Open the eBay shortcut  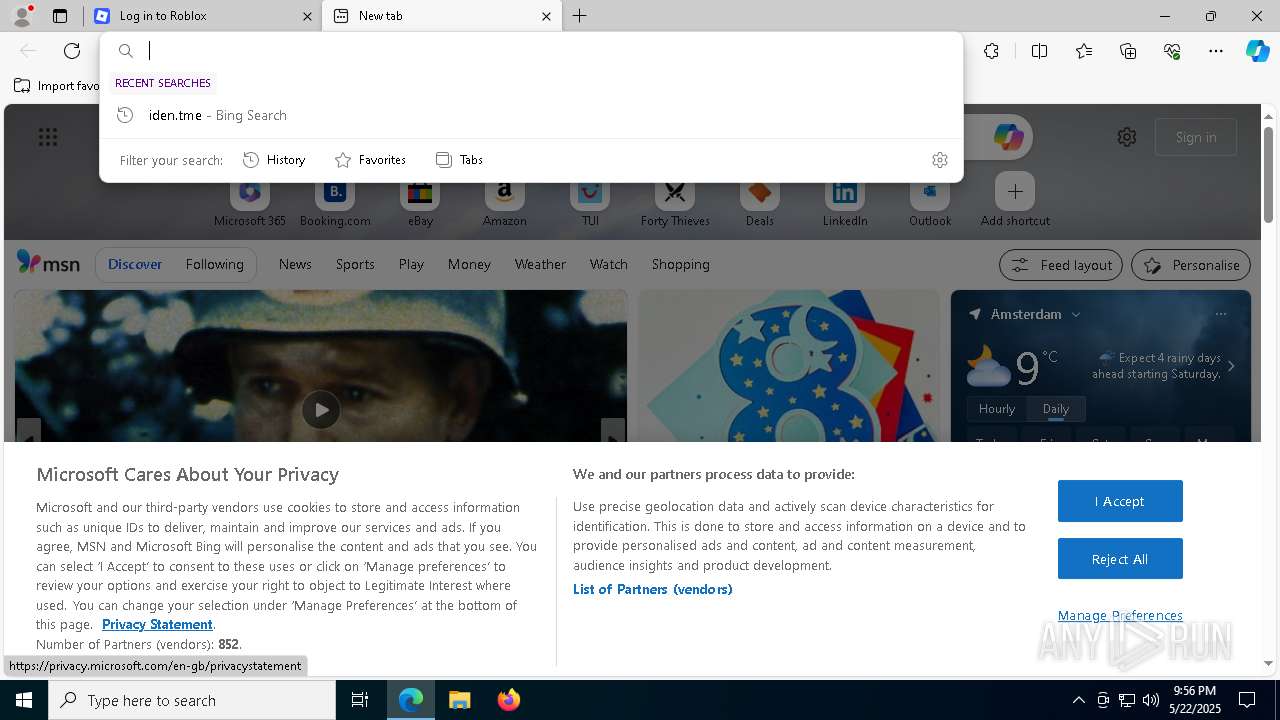pos(420,201)
